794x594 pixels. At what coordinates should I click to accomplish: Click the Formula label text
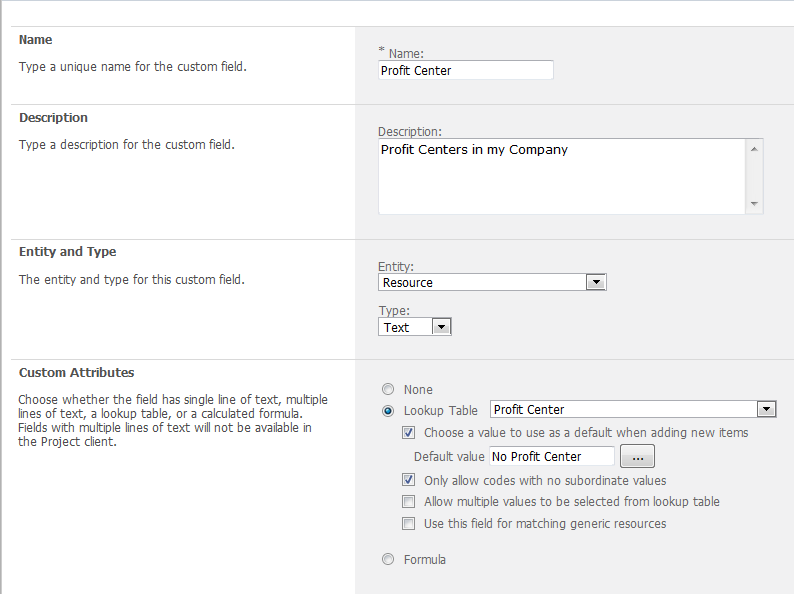pos(425,560)
